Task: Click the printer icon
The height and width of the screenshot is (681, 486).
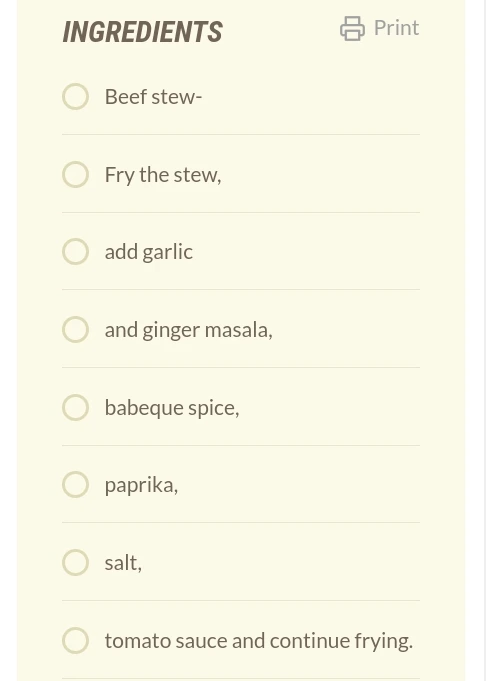Action: click(x=352, y=29)
